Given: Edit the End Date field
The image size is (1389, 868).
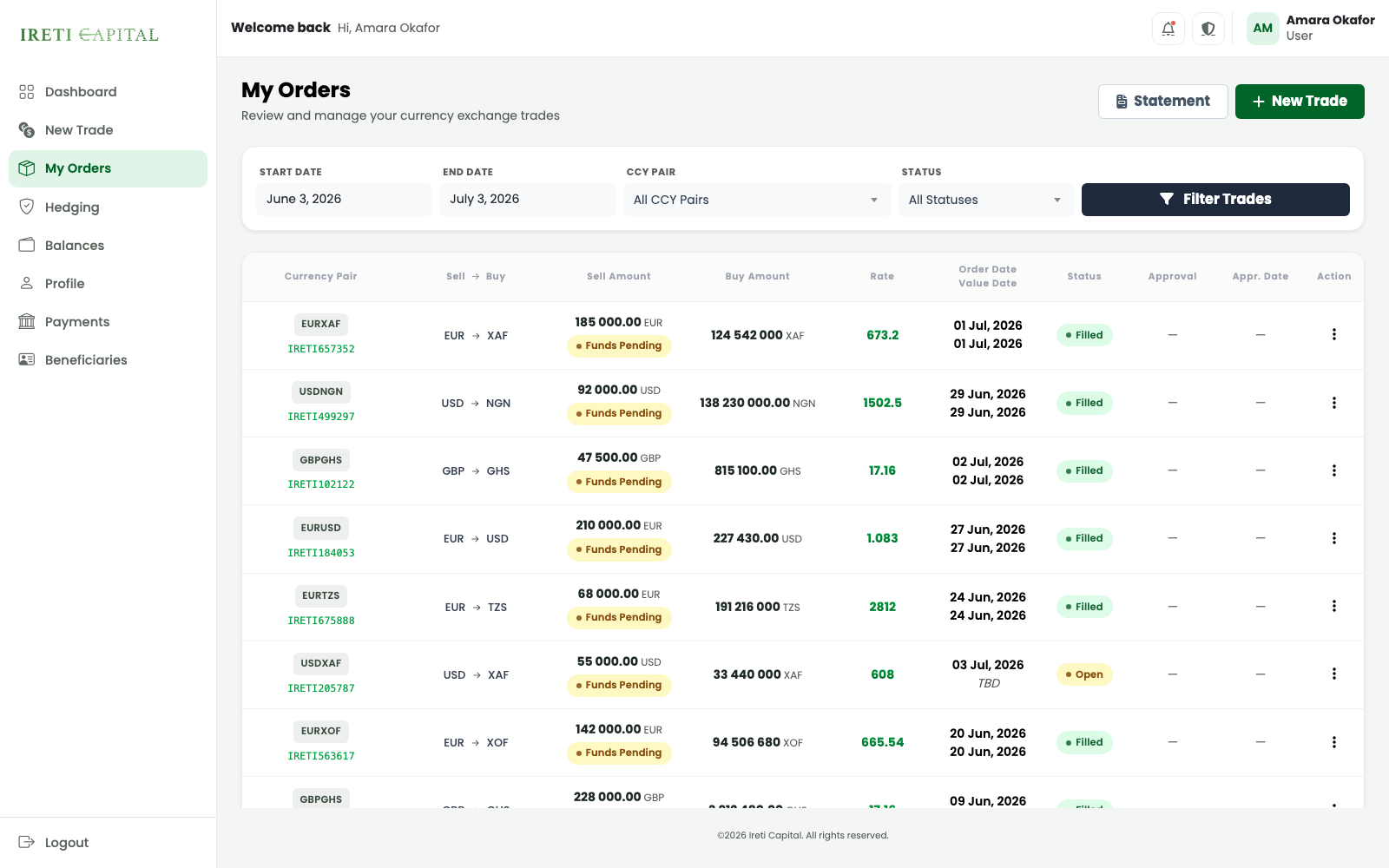Looking at the screenshot, I should click(x=528, y=200).
